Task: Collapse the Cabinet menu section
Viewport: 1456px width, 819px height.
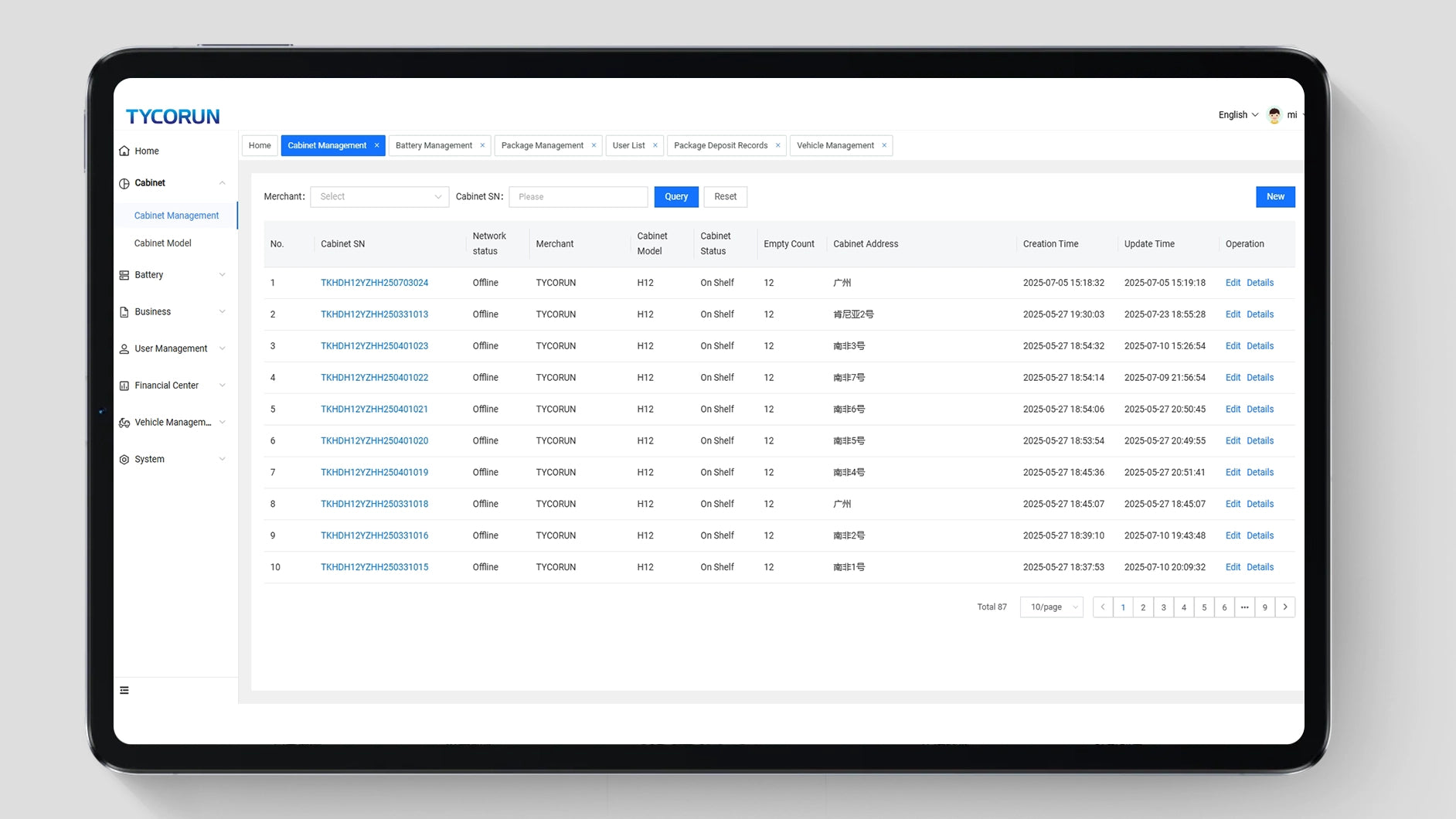Action: point(222,183)
